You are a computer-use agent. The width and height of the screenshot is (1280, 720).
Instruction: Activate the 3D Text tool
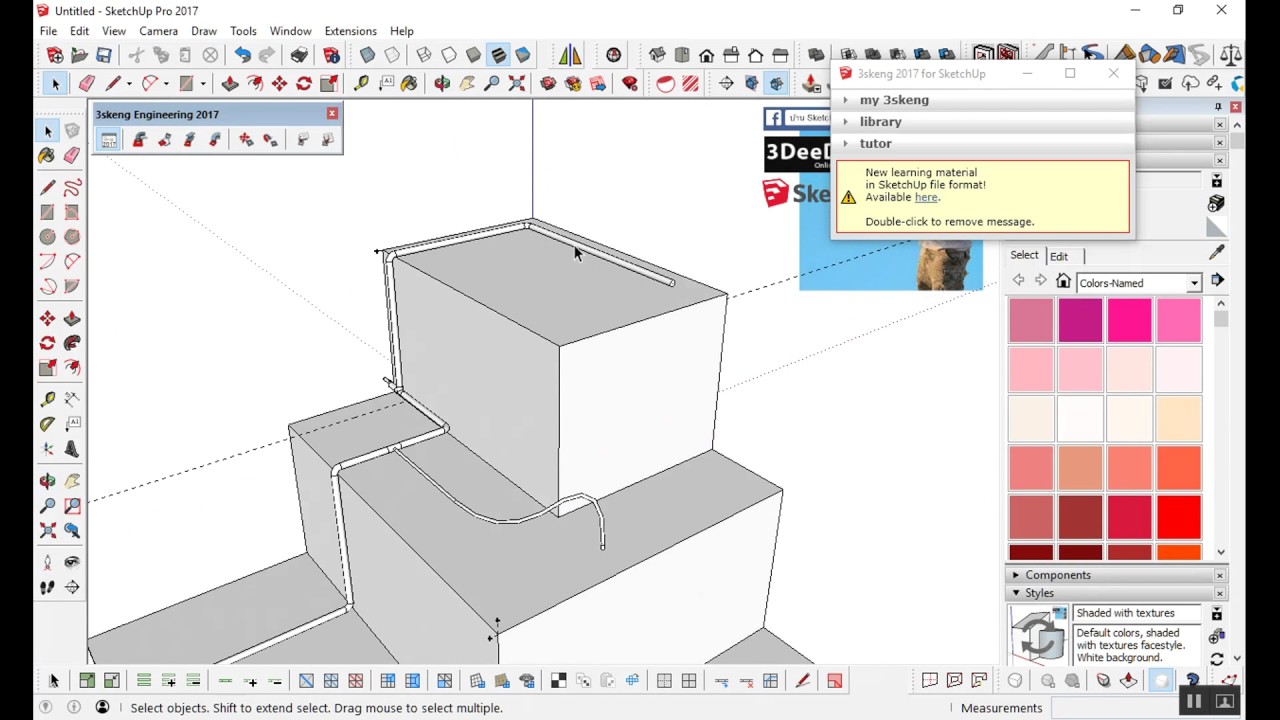click(72, 449)
